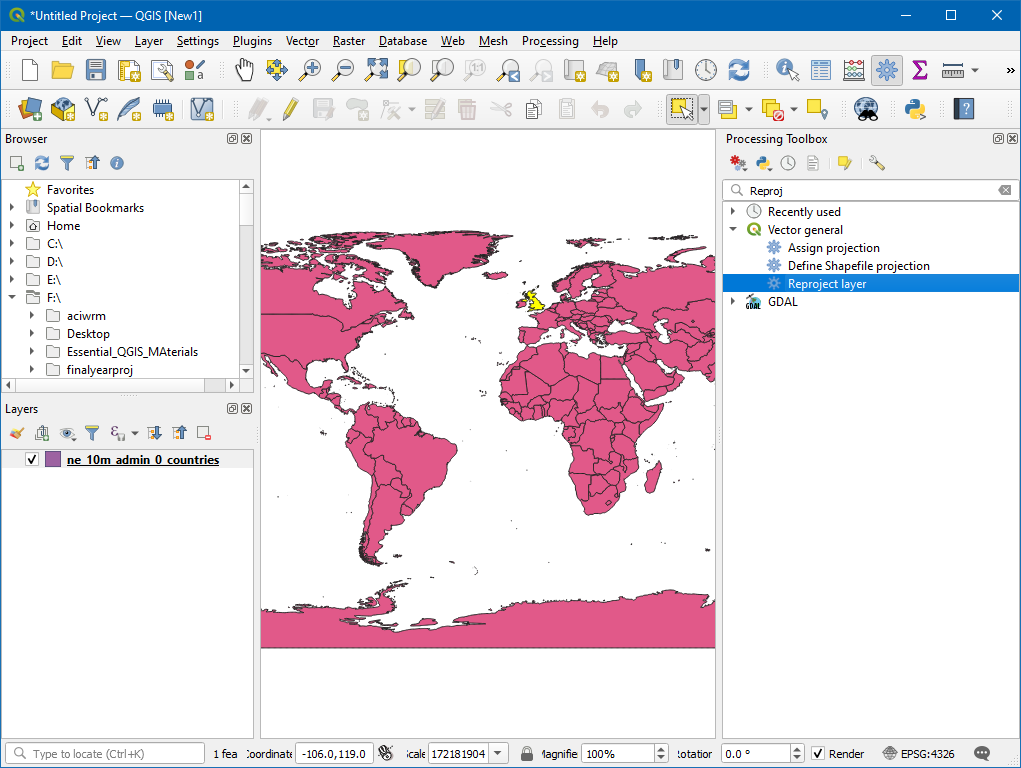Screen dimensions: 1021x768
Task: Select the Reproject layer algorithm
Action: click(x=826, y=284)
